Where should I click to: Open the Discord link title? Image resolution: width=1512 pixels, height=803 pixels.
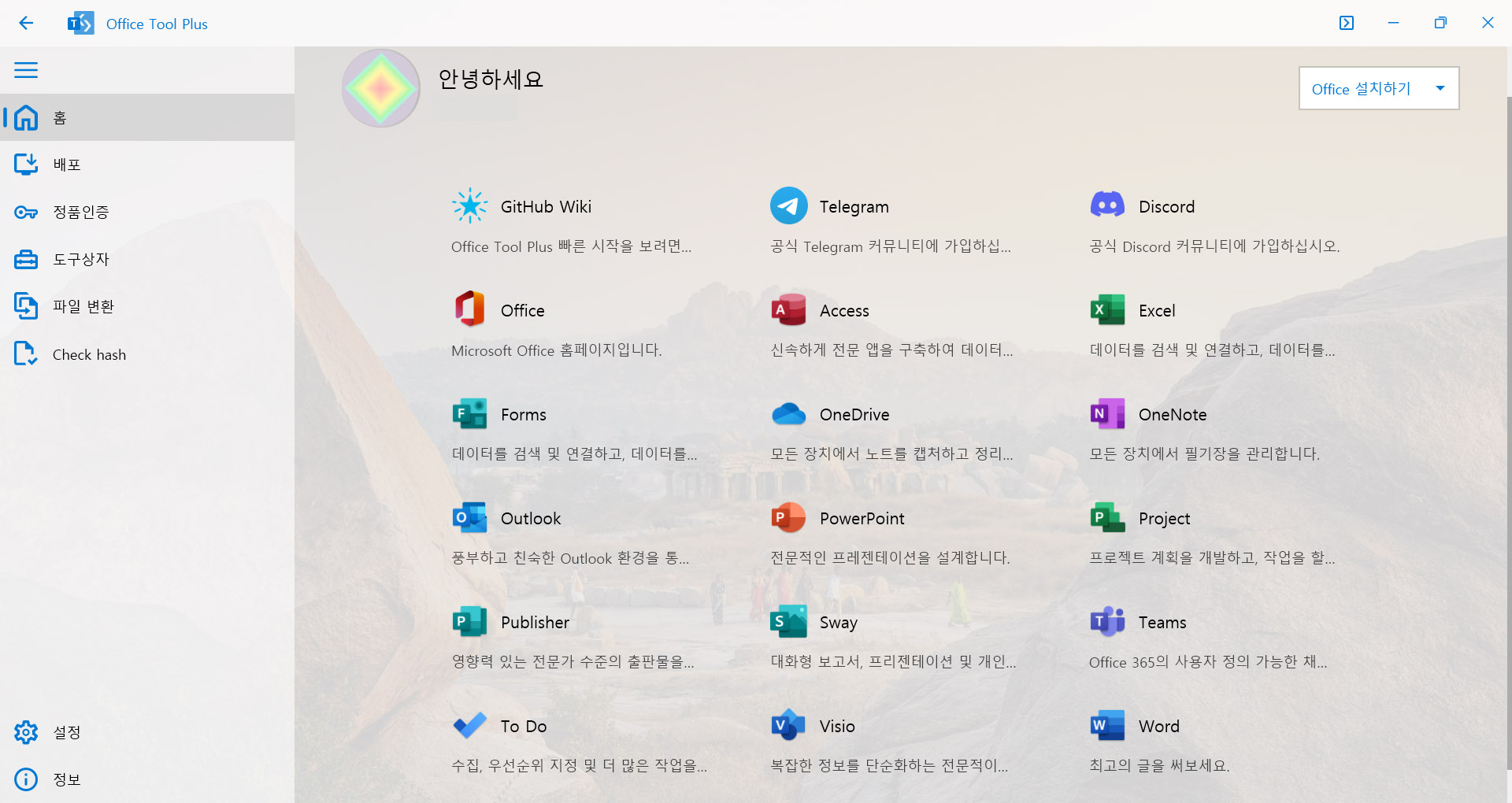pyautogui.click(x=1166, y=206)
